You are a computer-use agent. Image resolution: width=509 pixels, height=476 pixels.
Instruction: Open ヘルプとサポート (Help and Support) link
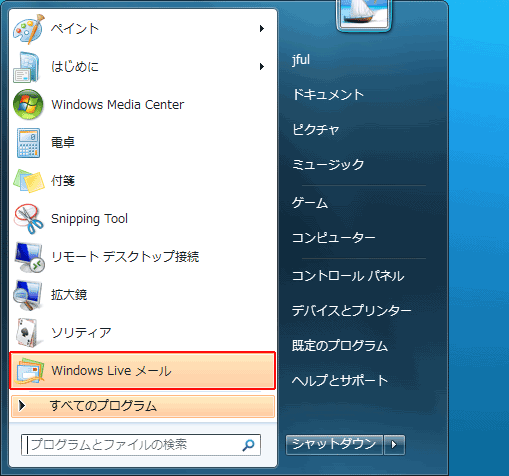click(x=340, y=380)
